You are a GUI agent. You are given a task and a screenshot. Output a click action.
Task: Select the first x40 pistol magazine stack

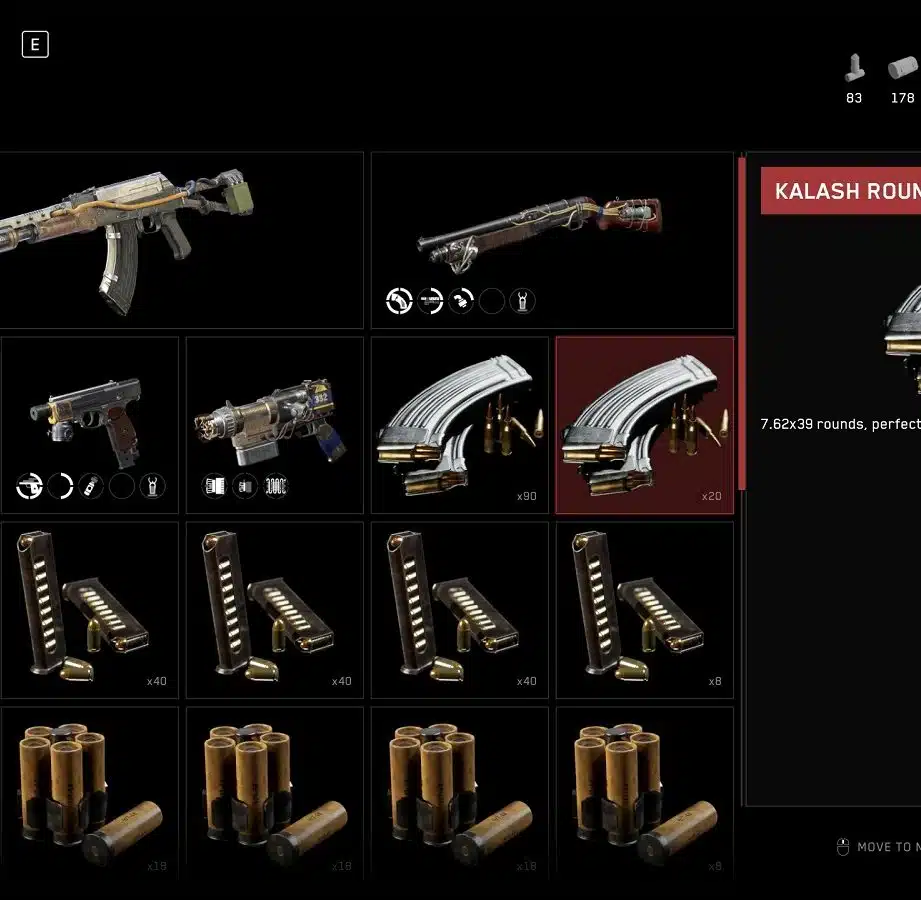89,610
